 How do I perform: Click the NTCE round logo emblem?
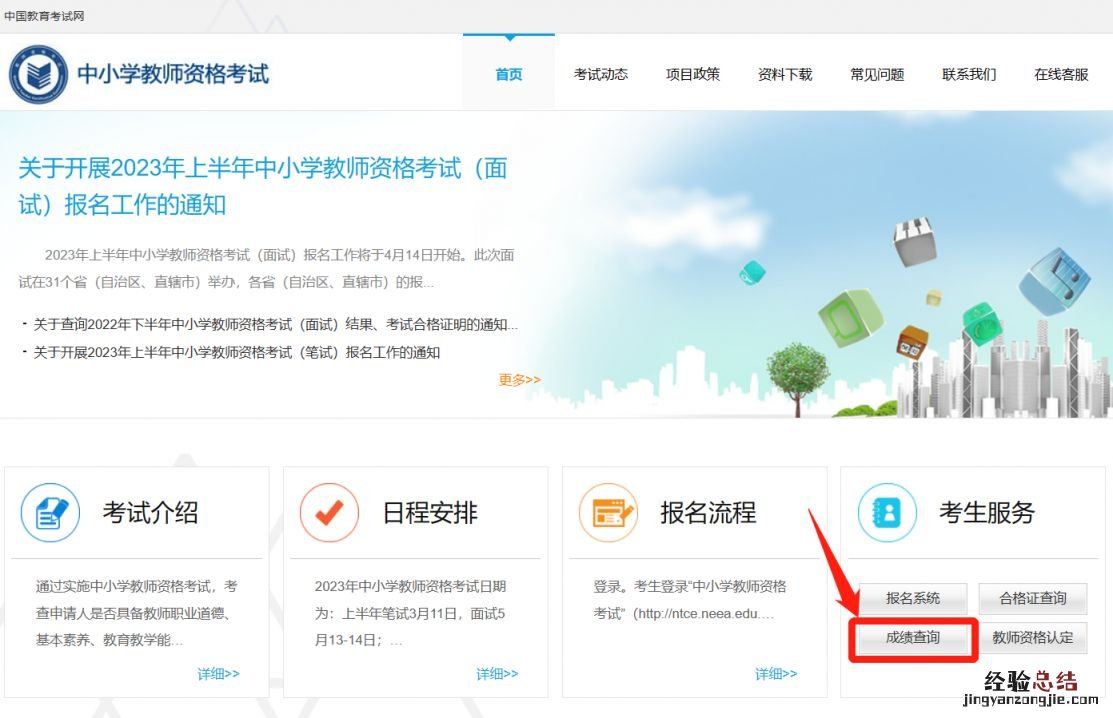(38, 74)
